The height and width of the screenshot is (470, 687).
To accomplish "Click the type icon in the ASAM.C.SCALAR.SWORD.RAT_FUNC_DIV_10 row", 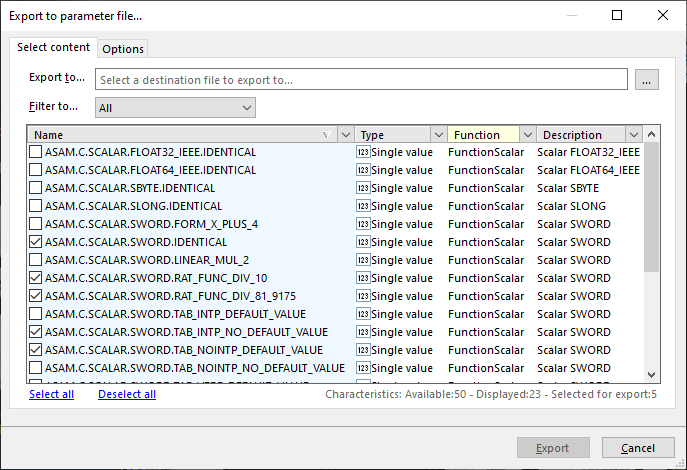I will [x=363, y=278].
